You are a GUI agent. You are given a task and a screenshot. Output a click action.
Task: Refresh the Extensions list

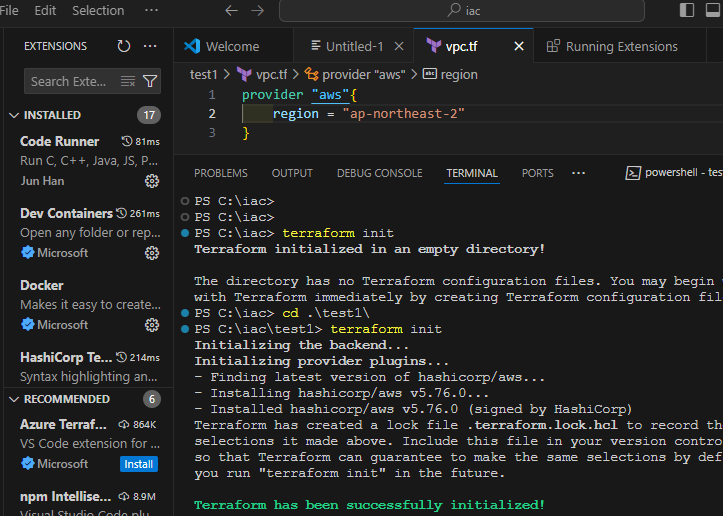124,46
